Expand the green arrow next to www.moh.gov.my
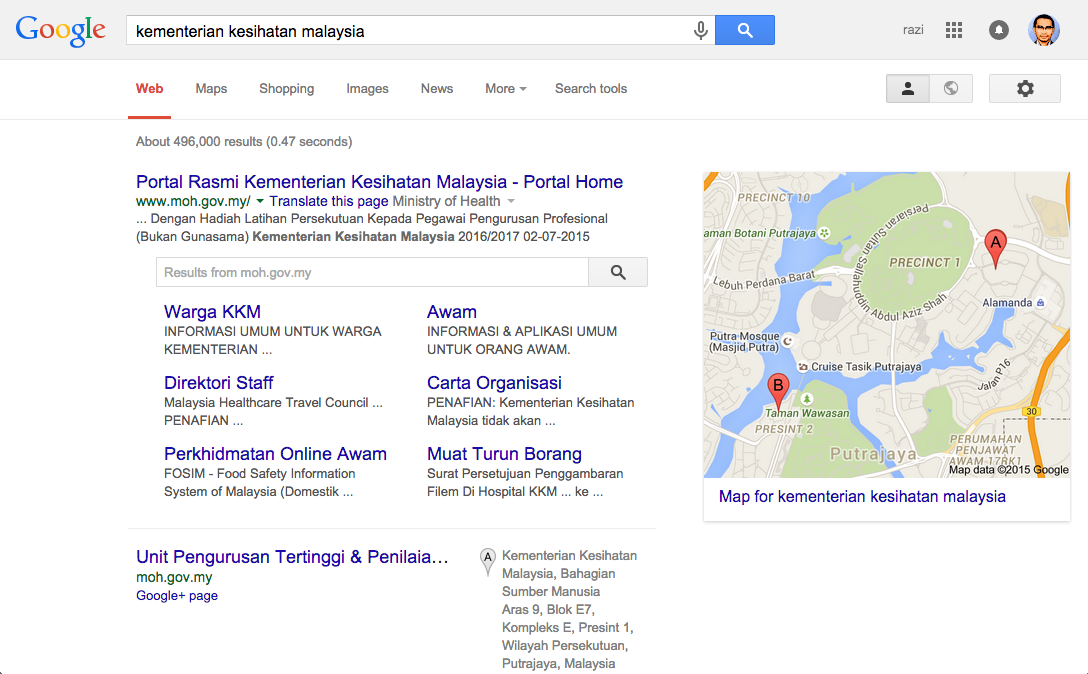The image size is (1088, 674). click(x=260, y=201)
